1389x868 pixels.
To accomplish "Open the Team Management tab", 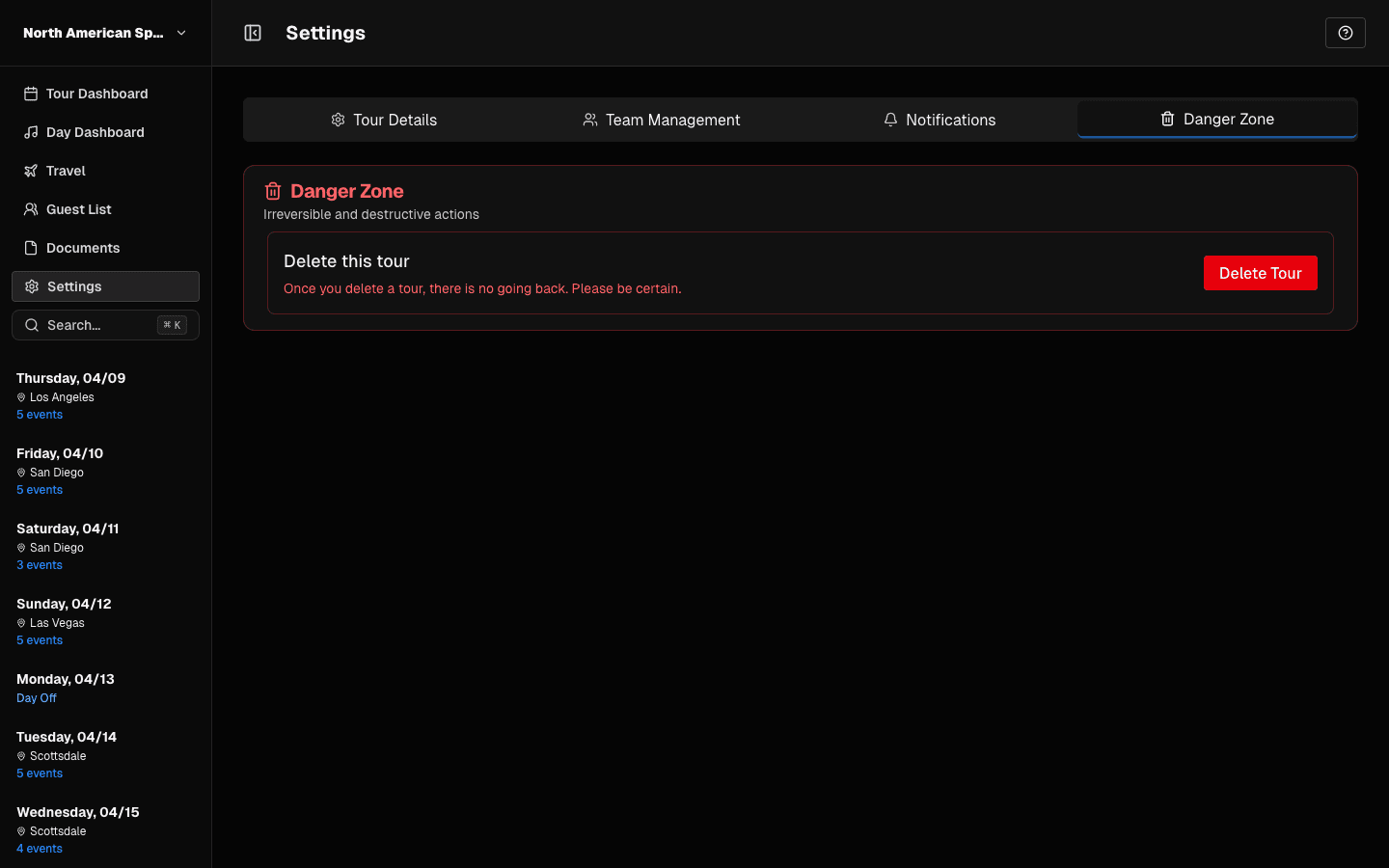I will (662, 119).
